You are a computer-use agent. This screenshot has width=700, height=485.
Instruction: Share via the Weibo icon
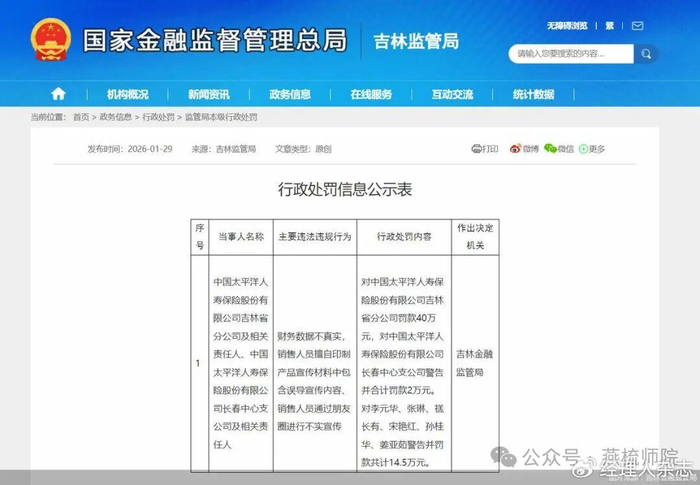[516, 149]
